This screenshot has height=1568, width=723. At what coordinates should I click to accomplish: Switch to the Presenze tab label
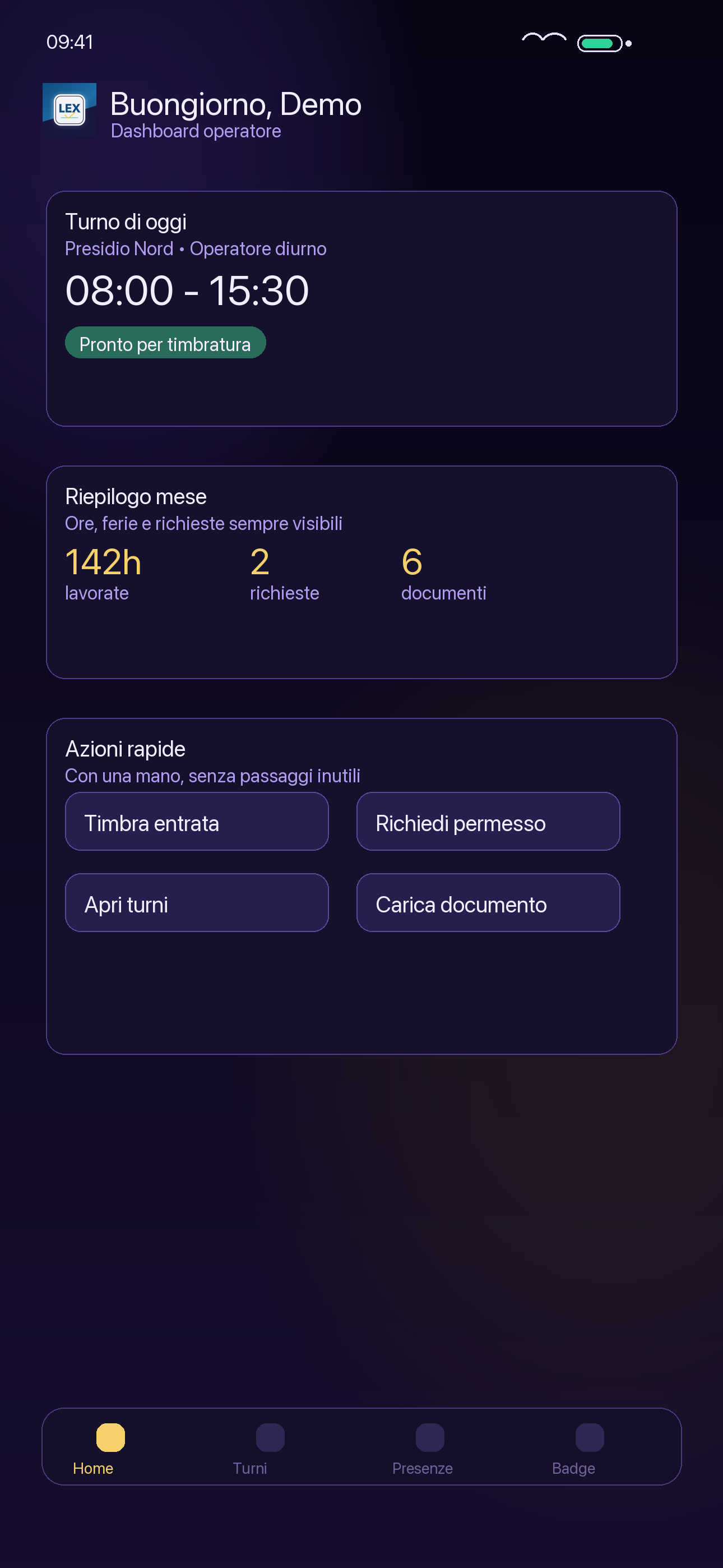pos(423,1468)
